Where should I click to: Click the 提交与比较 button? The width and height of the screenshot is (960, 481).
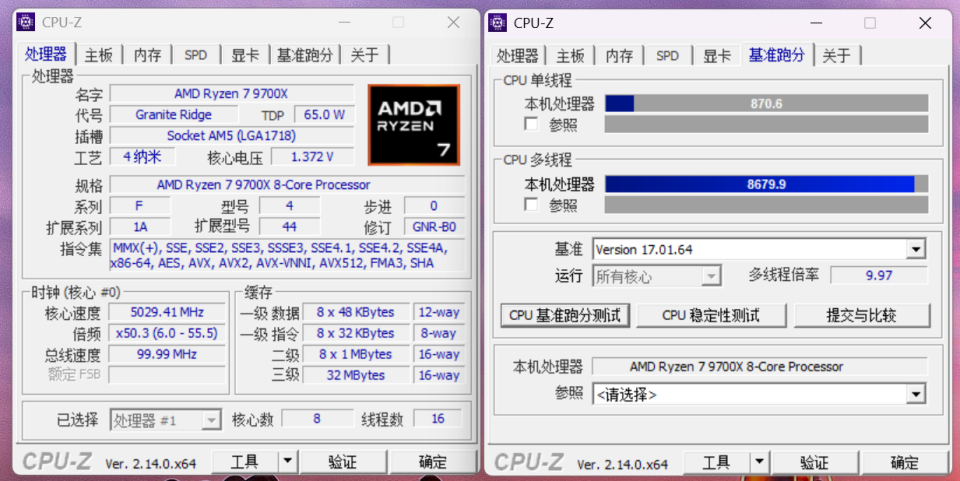pos(861,315)
